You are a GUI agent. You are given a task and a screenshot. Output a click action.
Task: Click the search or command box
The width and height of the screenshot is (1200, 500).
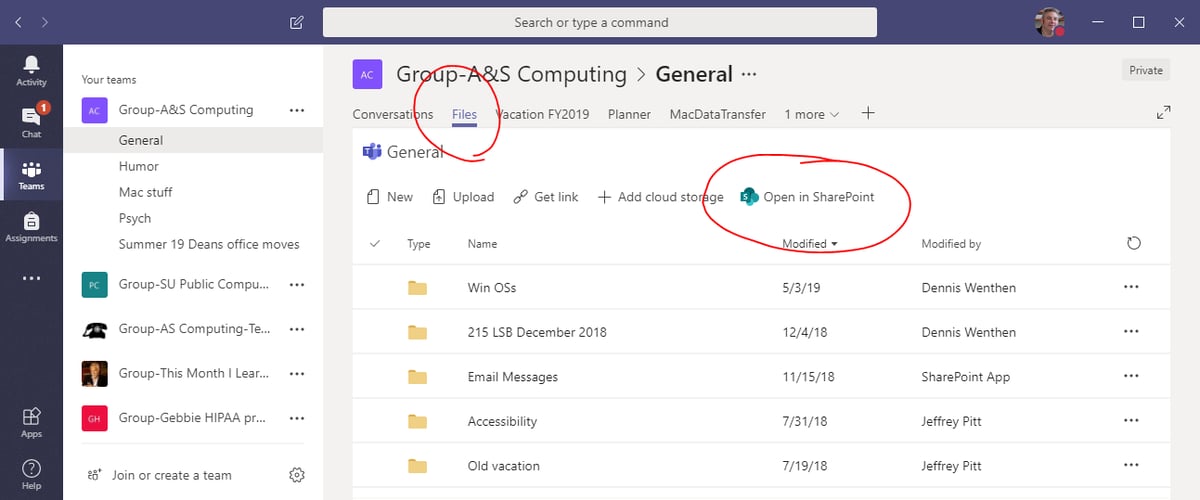click(x=599, y=22)
